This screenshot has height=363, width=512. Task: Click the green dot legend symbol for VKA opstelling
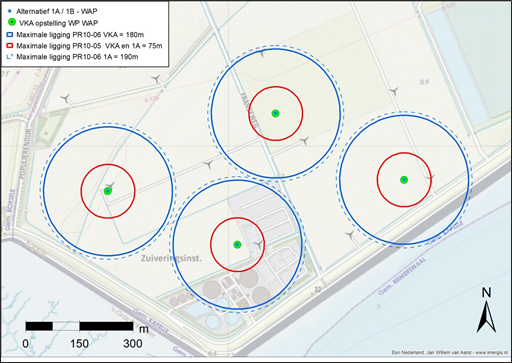11,22
